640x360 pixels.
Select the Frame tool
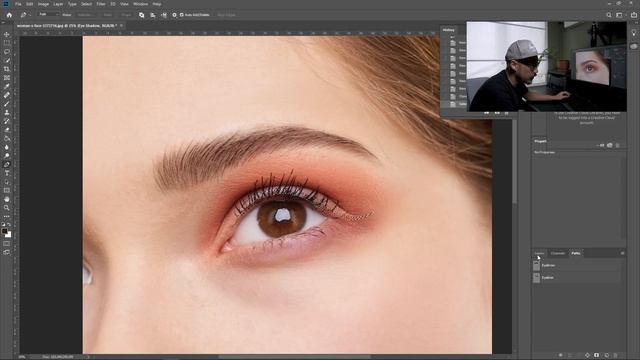[7, 78]
